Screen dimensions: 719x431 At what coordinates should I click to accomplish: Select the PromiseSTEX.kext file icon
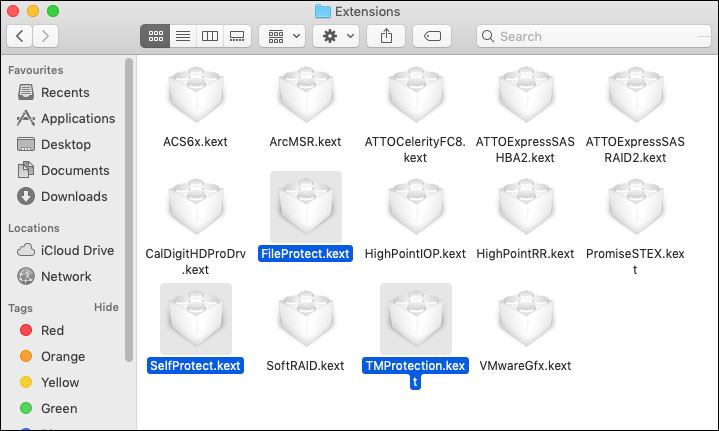636,207
